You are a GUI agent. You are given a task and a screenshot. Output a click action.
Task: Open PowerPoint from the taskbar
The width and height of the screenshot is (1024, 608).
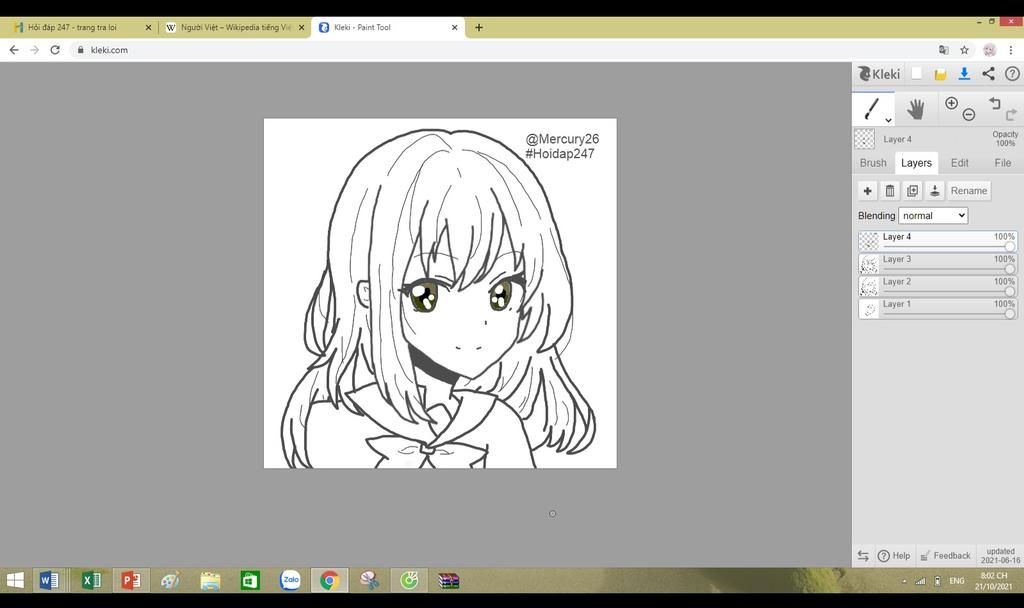coord(131,580)
